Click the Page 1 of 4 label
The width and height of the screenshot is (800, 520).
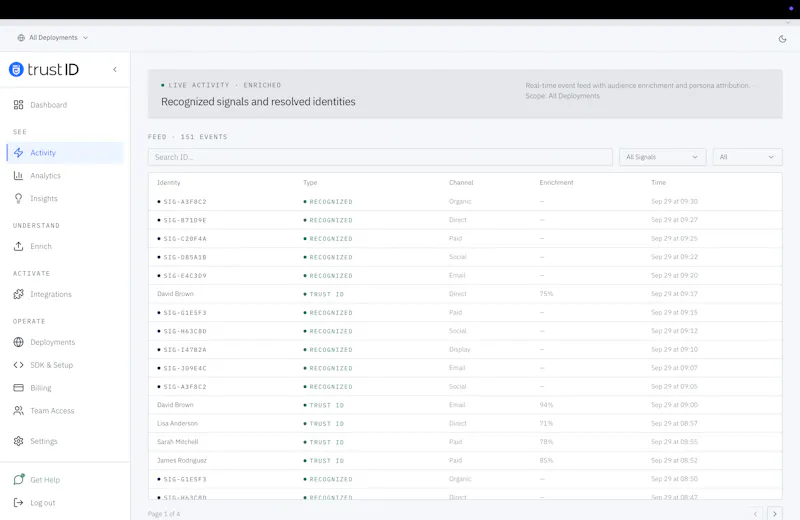tap(164, 514)
